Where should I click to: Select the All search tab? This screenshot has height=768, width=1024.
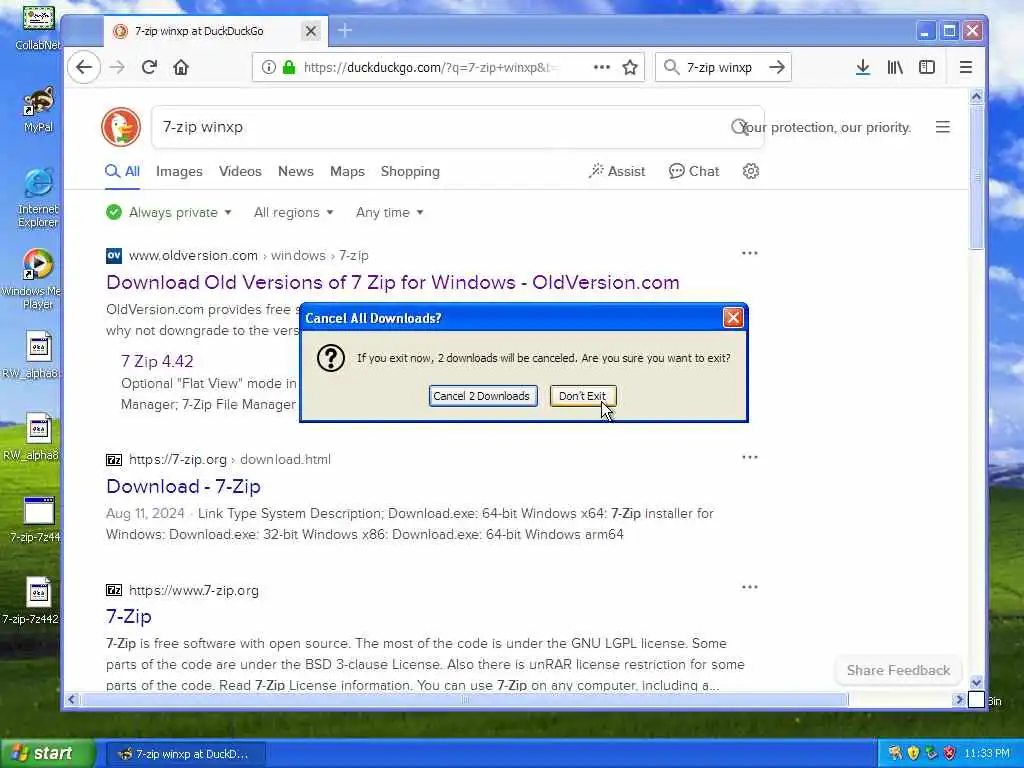pyautogui.click(x=123, y=171)
